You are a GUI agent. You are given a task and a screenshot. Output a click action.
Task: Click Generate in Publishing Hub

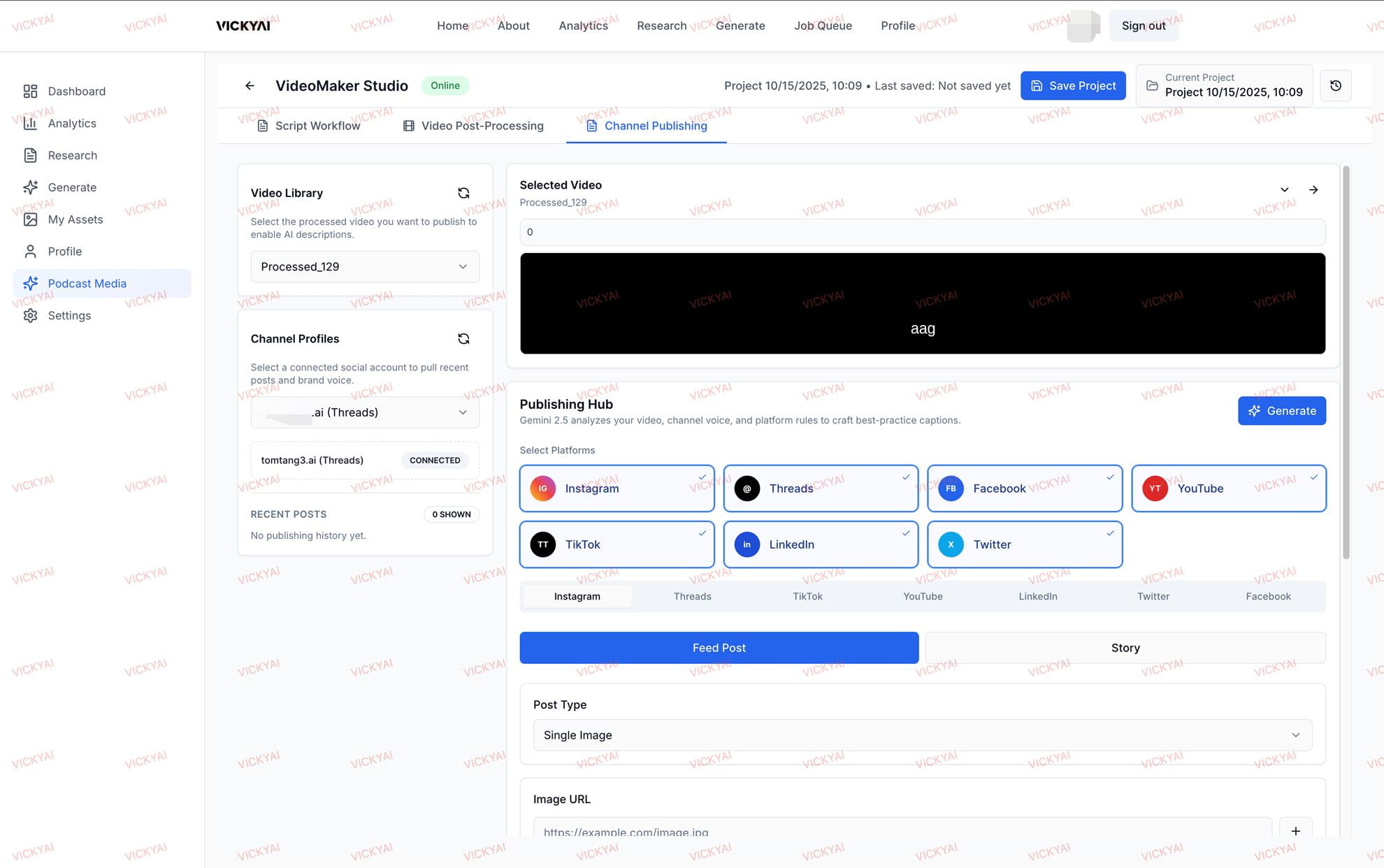click(1281, 411)
